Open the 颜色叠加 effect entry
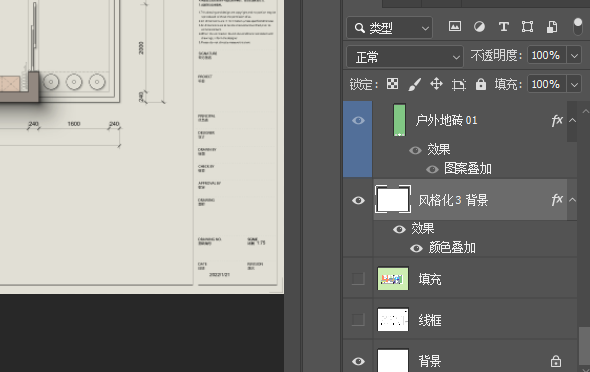The height and width of the screenshot is (372, 590). pyautogui.click(x=452, y=248)
